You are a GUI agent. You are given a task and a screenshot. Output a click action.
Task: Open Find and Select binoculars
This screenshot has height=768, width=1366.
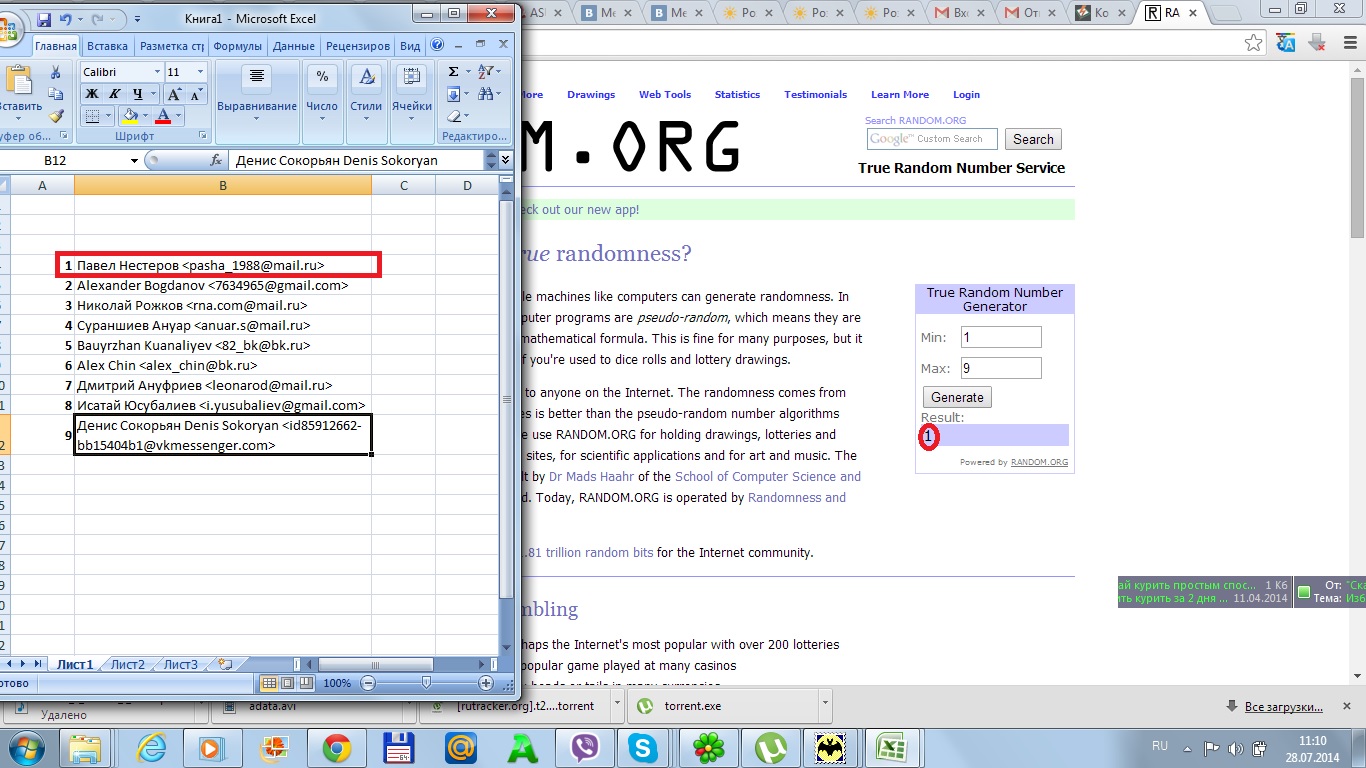pyautogui.click(x=486, y=94)
